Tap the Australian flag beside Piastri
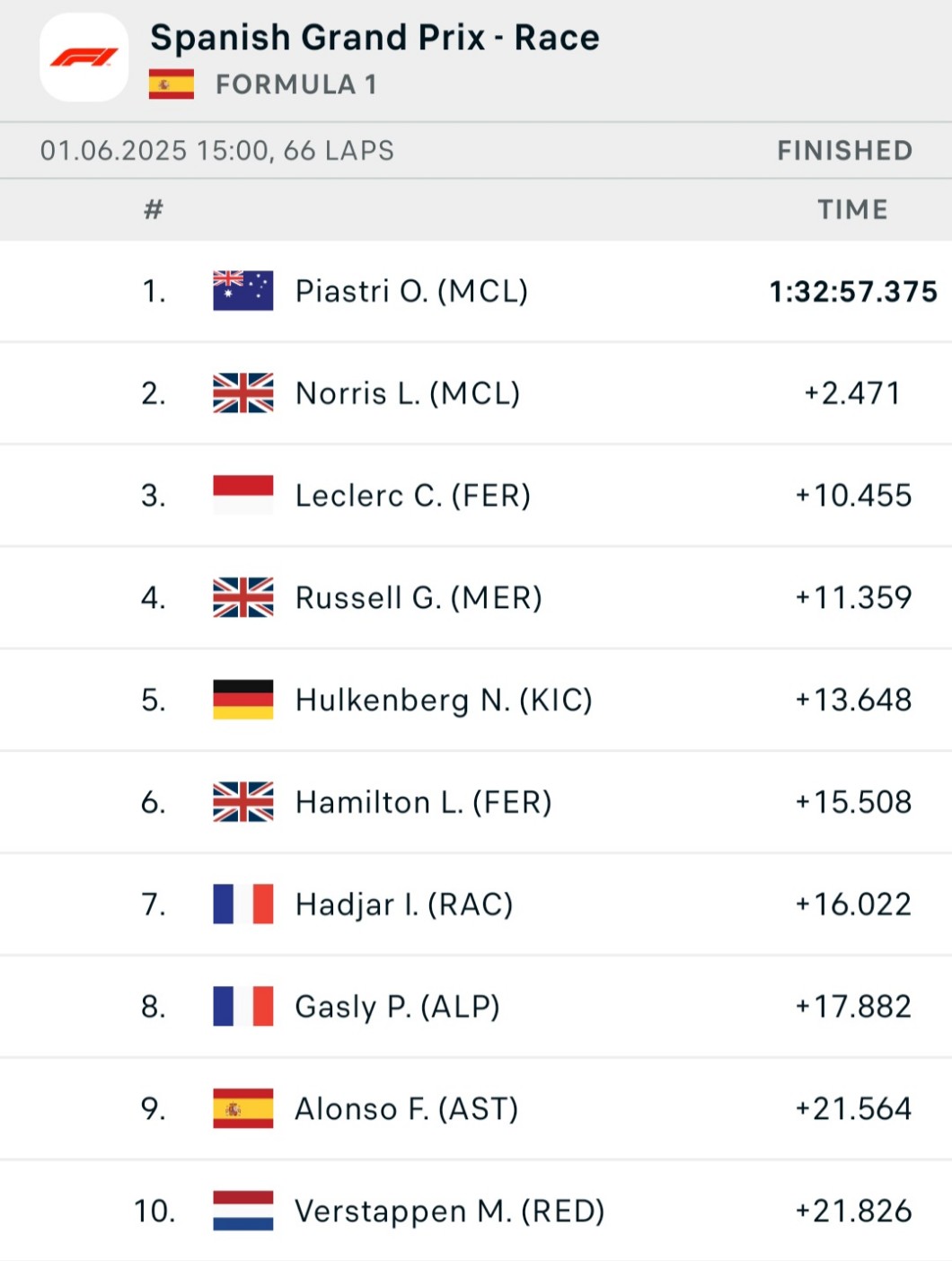952x1261 pixels. (x=242, y=291)
